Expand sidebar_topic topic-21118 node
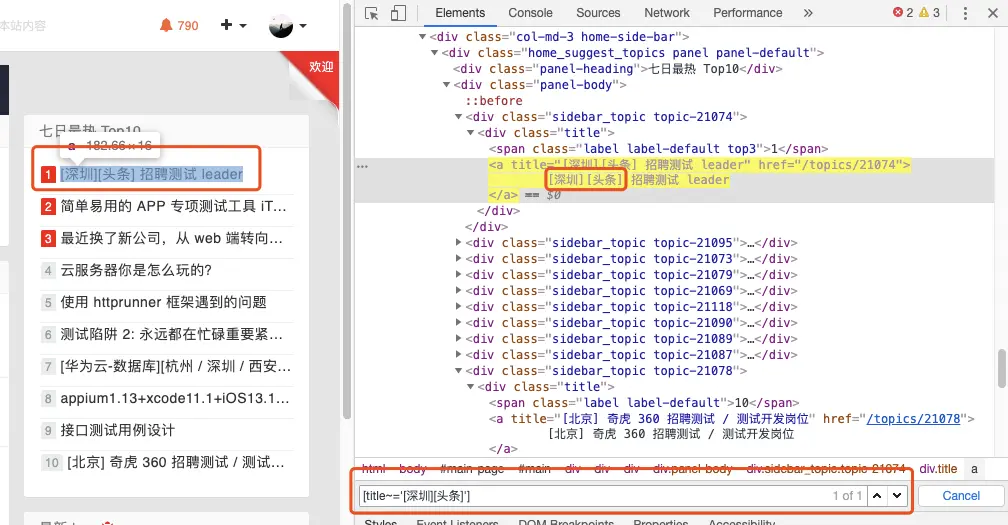 (458, 307)
